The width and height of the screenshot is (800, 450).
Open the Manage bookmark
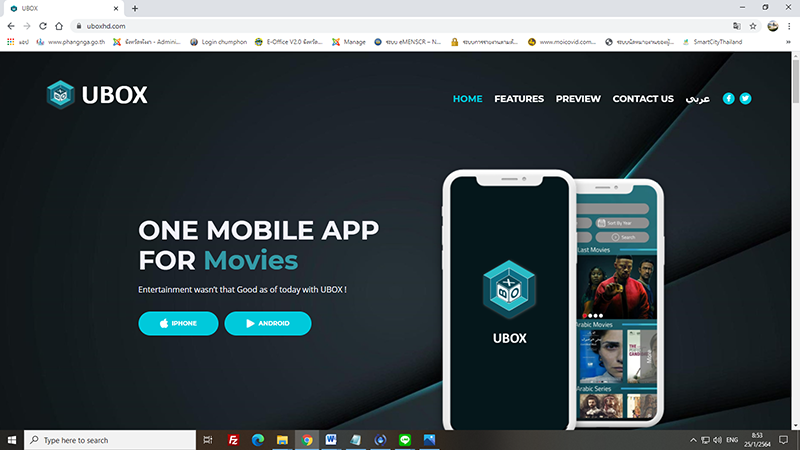click(x=349, y=42)
